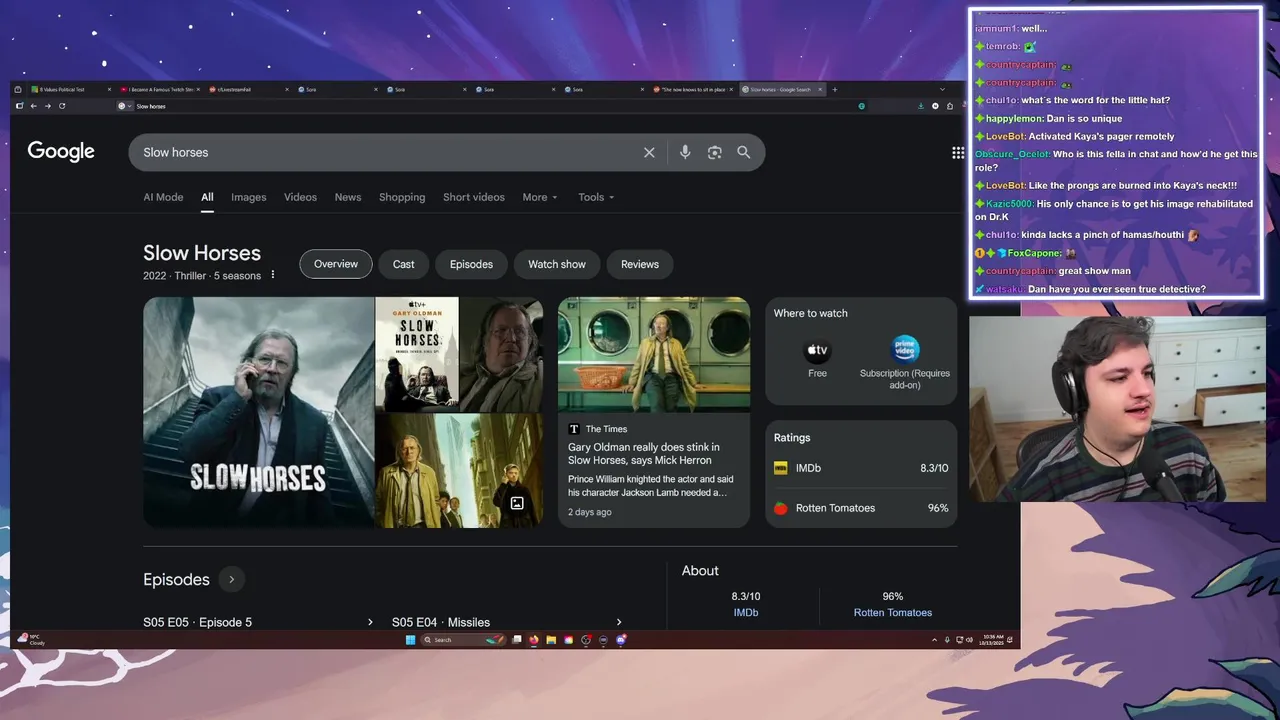Viewport: 1280px width, 720px height.
Task: Reload the page with the refresh icon
Action: (x=62, y=106)
